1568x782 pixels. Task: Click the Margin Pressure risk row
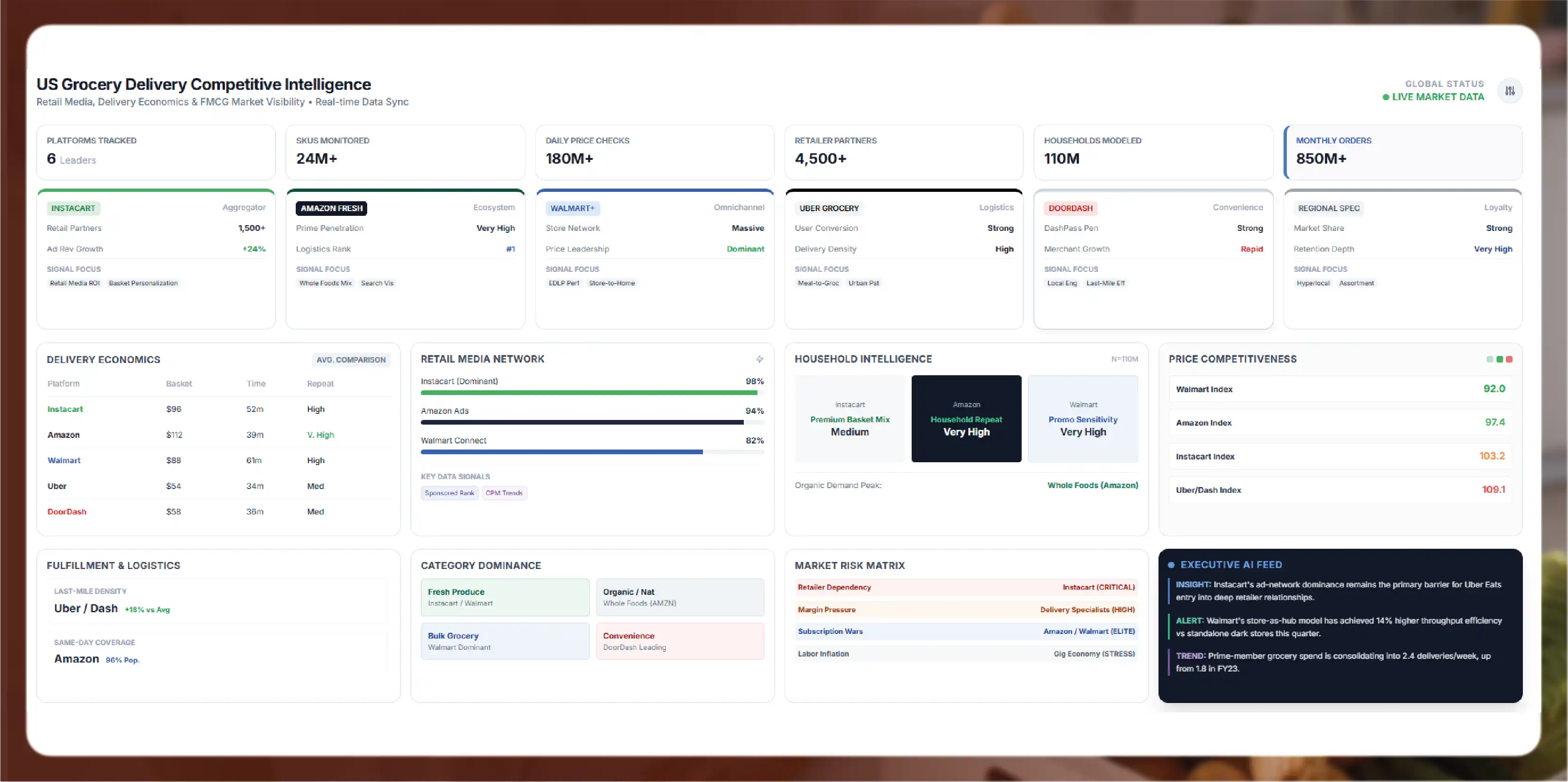coord(966,609)
